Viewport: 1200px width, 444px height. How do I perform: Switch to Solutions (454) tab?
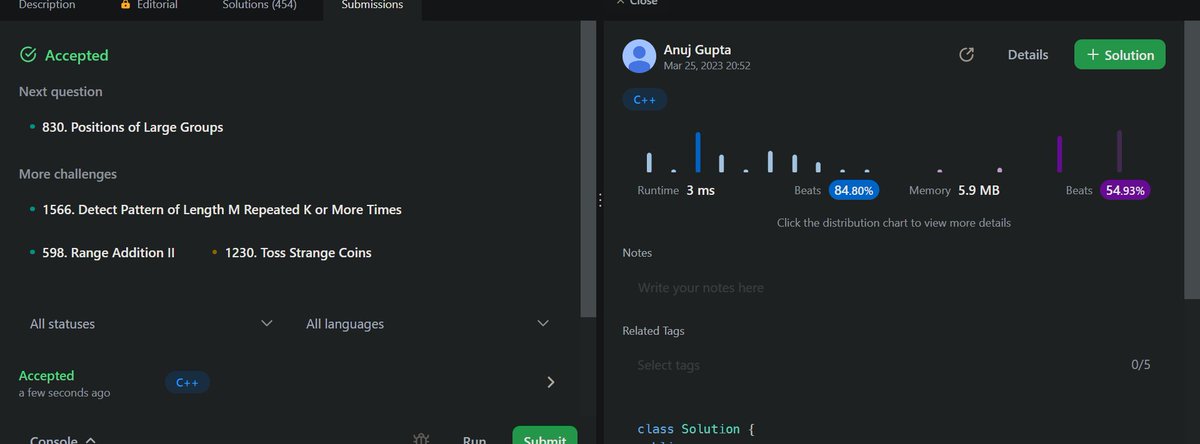[x=258, y=5]
